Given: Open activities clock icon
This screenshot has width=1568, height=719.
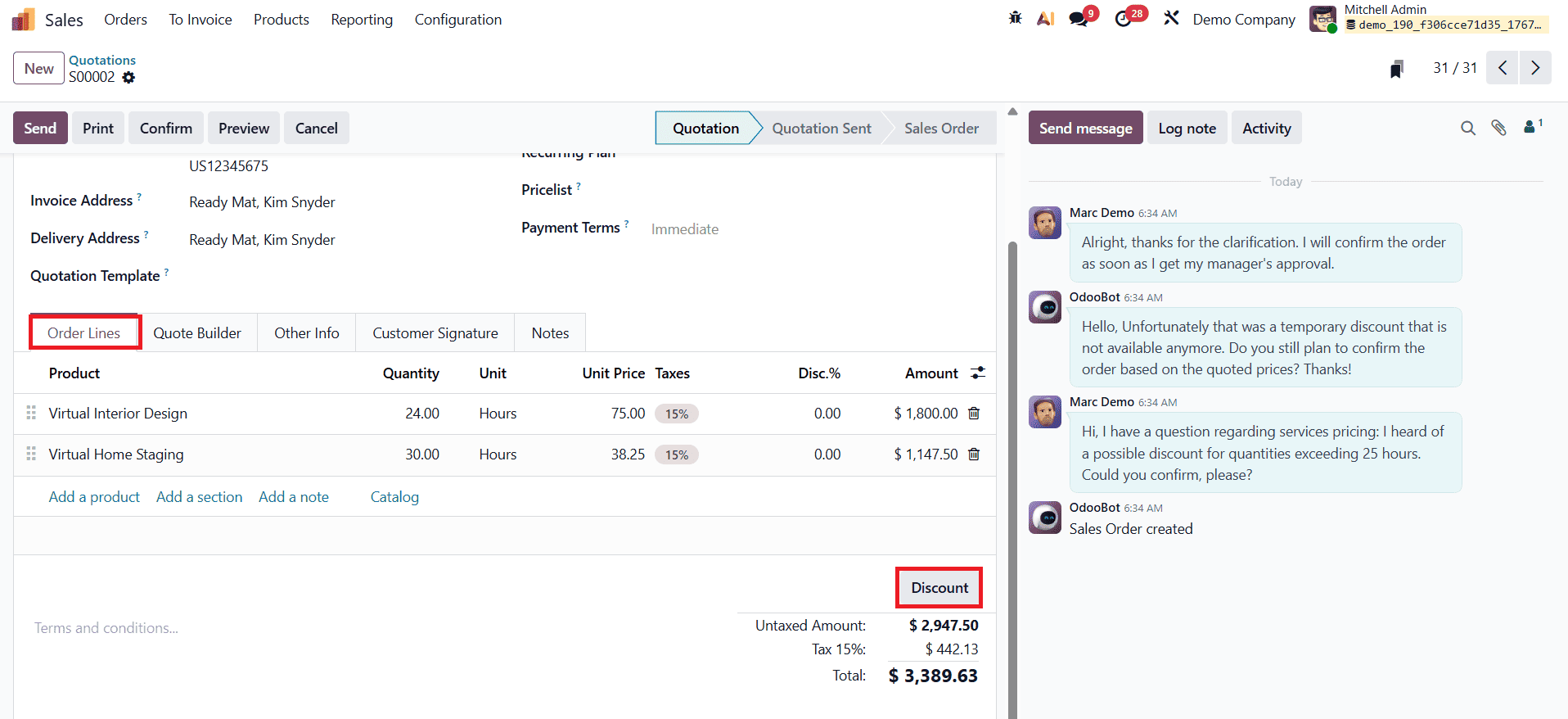Looking at the screenshot, I should (x=1124, y=19).
